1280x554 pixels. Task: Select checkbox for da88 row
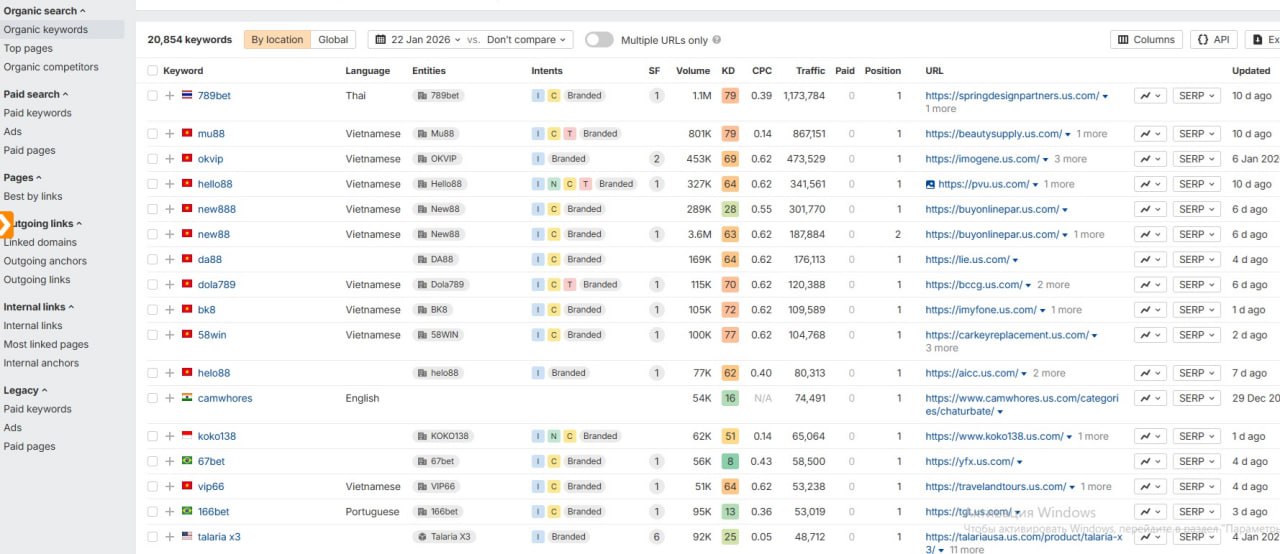pos(152,259)
